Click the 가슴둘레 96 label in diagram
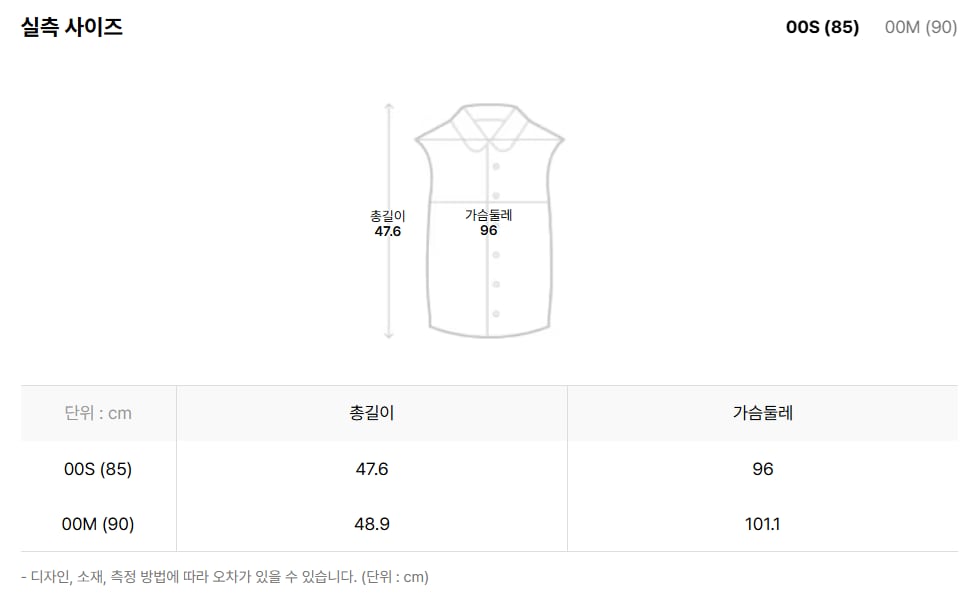Image resolution: width=975 pixels, height=604 pixels. pos(489,222)
